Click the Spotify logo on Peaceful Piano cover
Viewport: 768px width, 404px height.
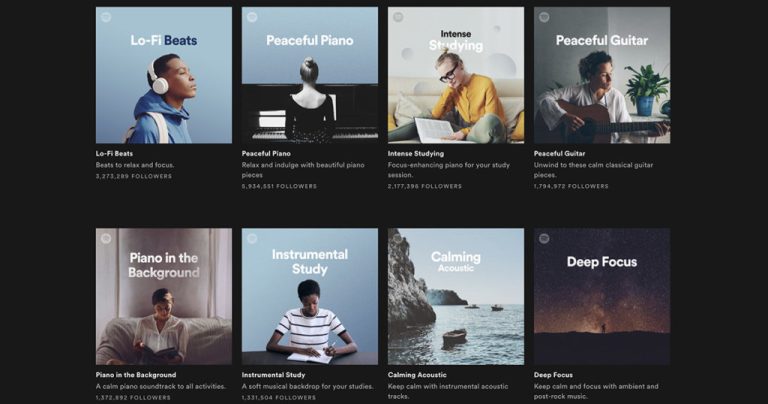point(252,17)
